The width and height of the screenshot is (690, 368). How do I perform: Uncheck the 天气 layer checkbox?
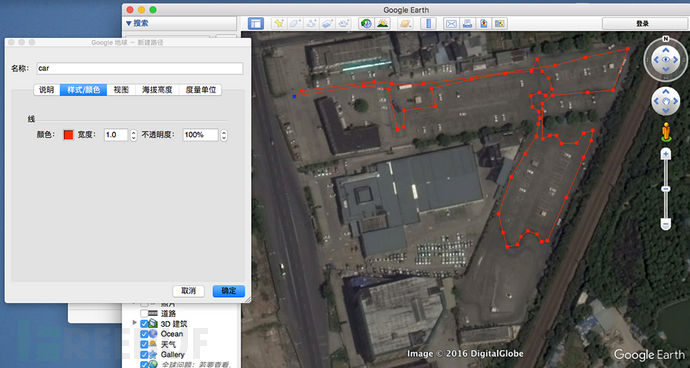point(144,344)
